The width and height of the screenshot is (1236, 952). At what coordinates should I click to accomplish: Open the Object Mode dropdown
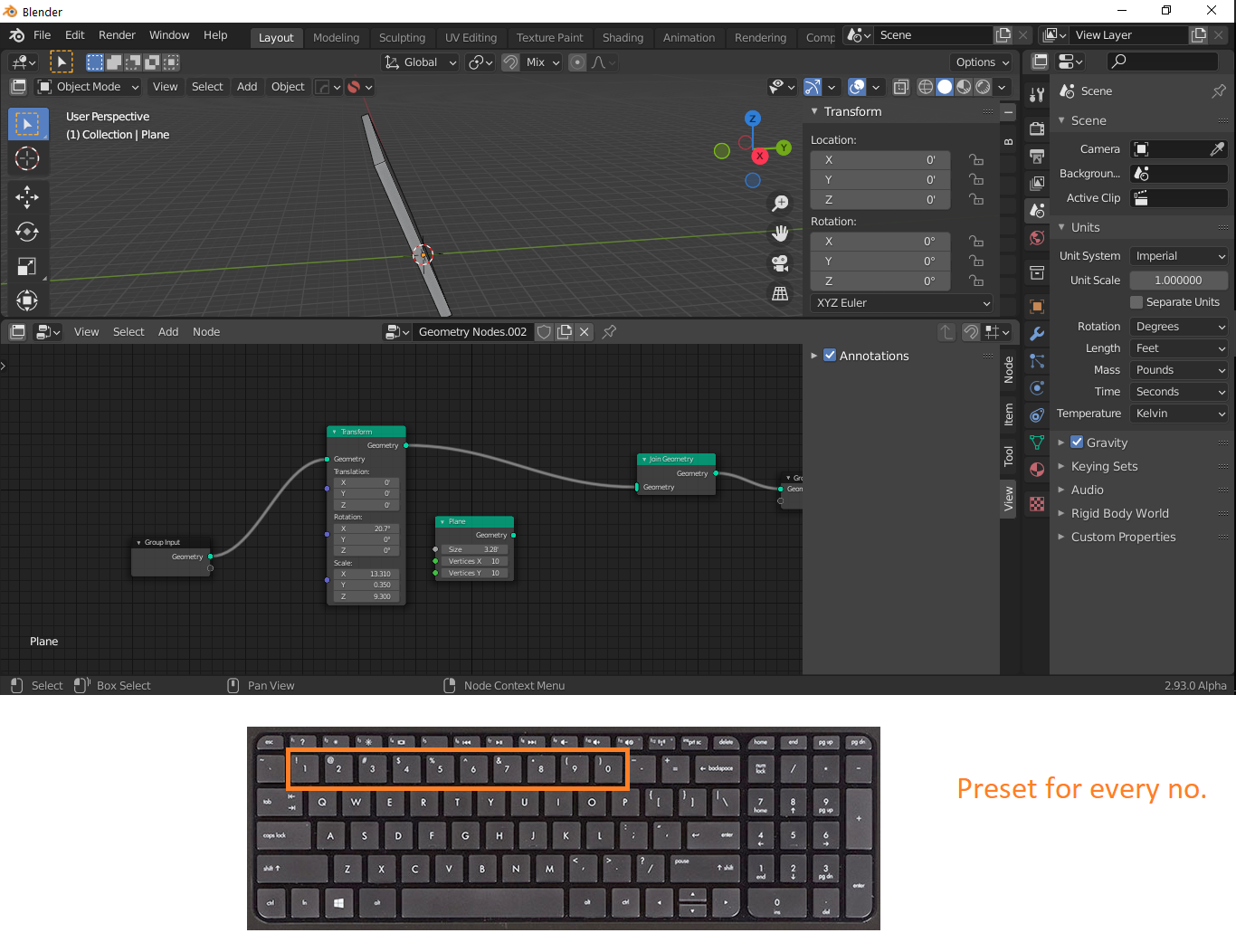[88, 87]
